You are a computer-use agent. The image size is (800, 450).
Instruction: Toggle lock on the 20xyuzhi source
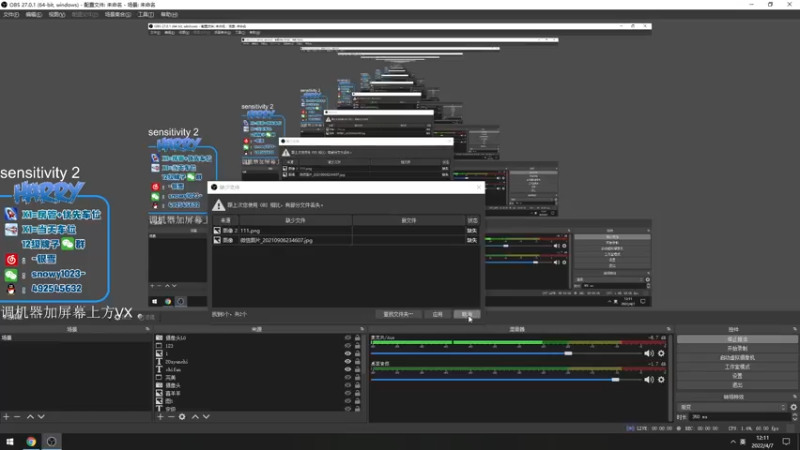[x=357, y=361]
